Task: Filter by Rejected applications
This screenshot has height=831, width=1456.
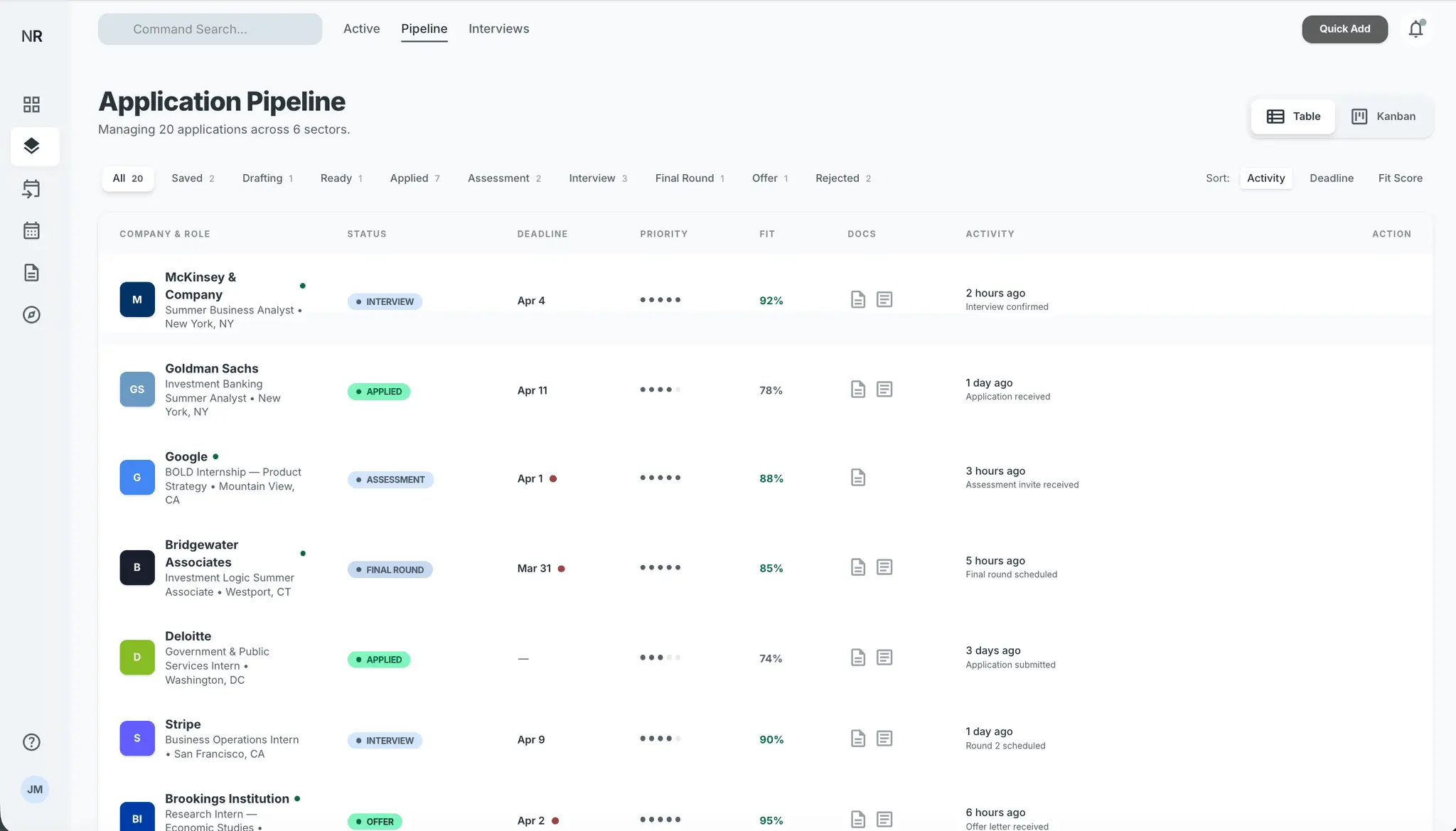Action: (x=843, y=178)
